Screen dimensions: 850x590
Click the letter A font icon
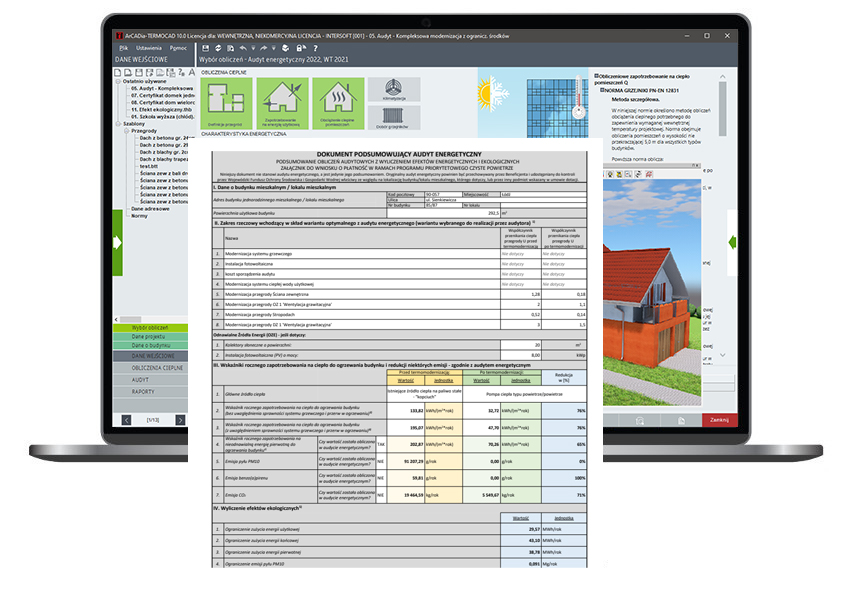click(x=191, y=72)
